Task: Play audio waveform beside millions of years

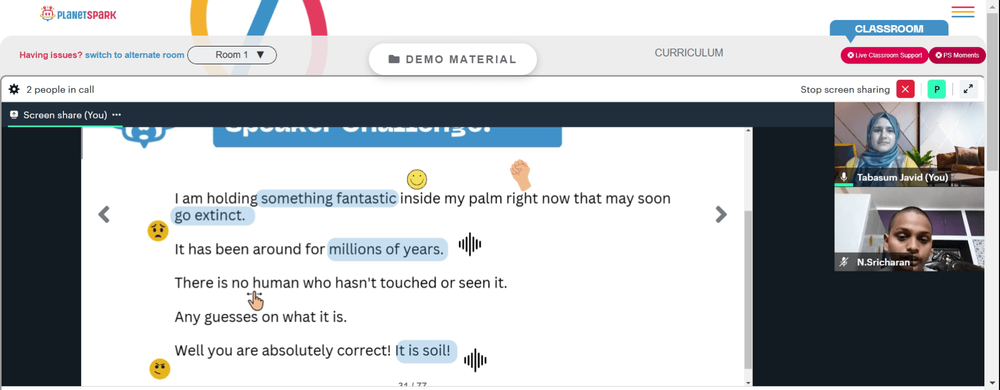Action: (x=469, y=245)
